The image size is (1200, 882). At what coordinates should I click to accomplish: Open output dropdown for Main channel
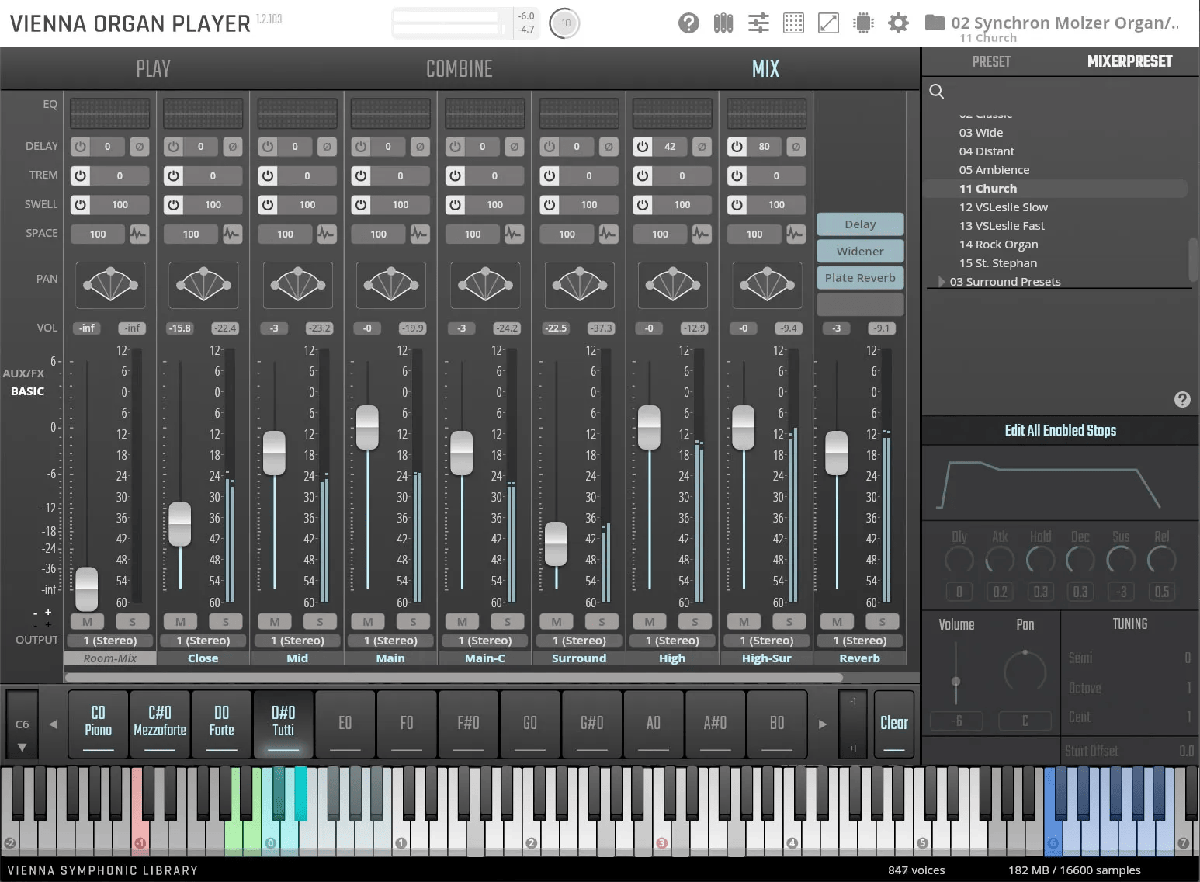pos(391,640)
